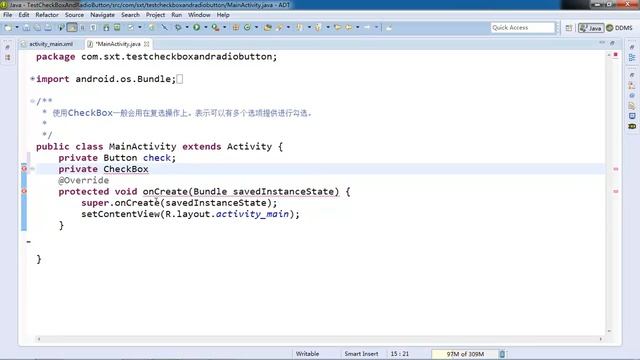Click the 15 : 21 cursor position status
Image resolution: width=640 pixels, height=360 pixels.
[x=400, y=354]
